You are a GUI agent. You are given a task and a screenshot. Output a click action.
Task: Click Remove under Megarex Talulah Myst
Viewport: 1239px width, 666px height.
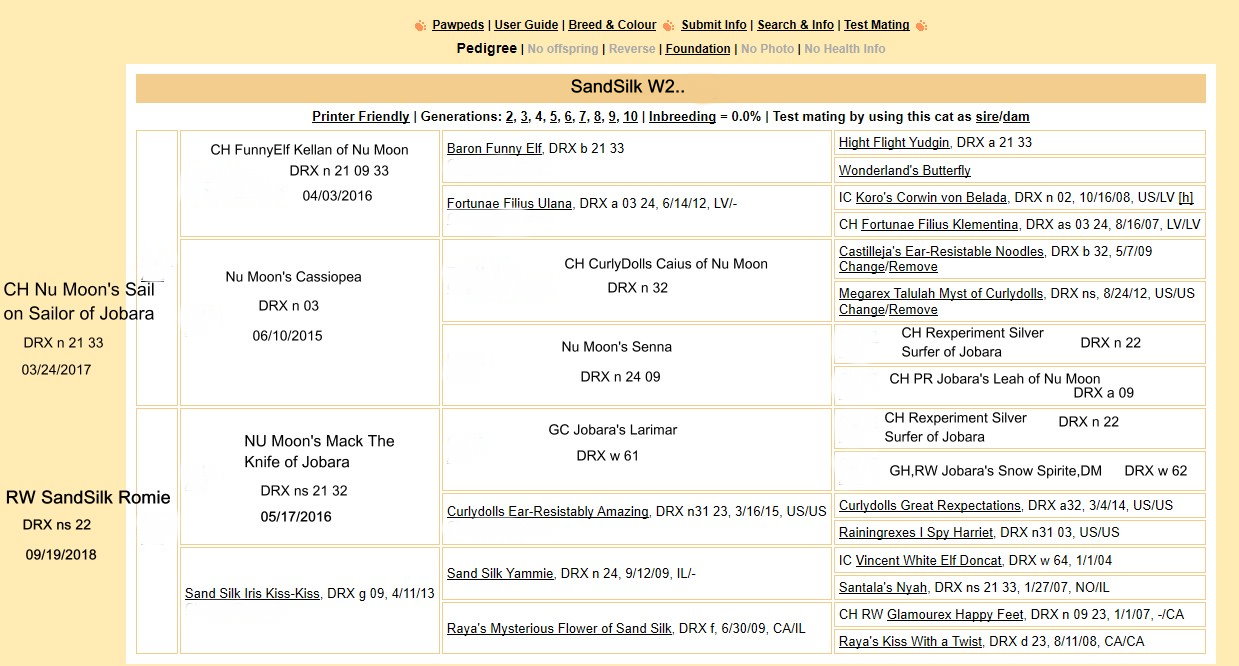[x=913, y=310]
